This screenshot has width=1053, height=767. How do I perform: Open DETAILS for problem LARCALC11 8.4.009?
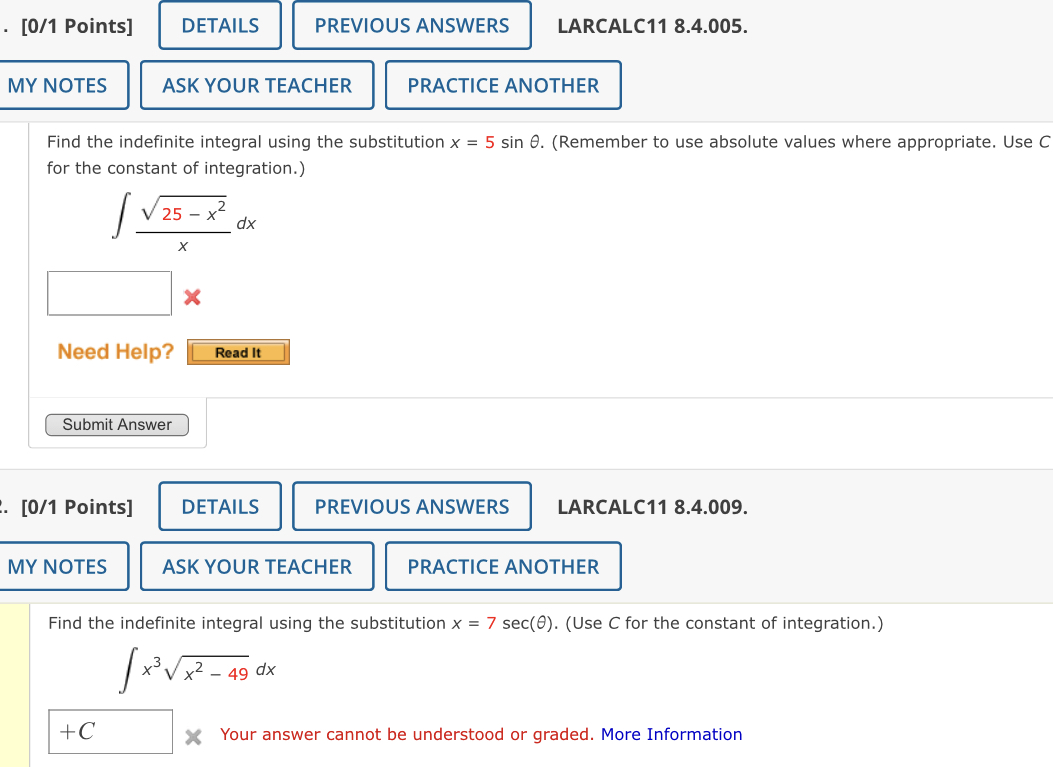219,506
